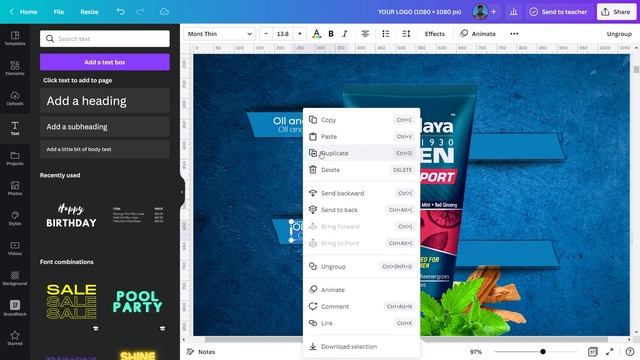Select the SALE font combination
This screenshot has width=640, height=360.
pyautogui.click(x=71, y=302)
